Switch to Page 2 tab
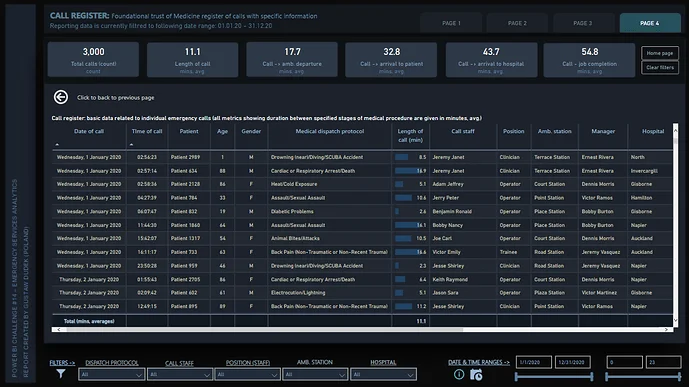The image size is (689, 387). (517, 23)
